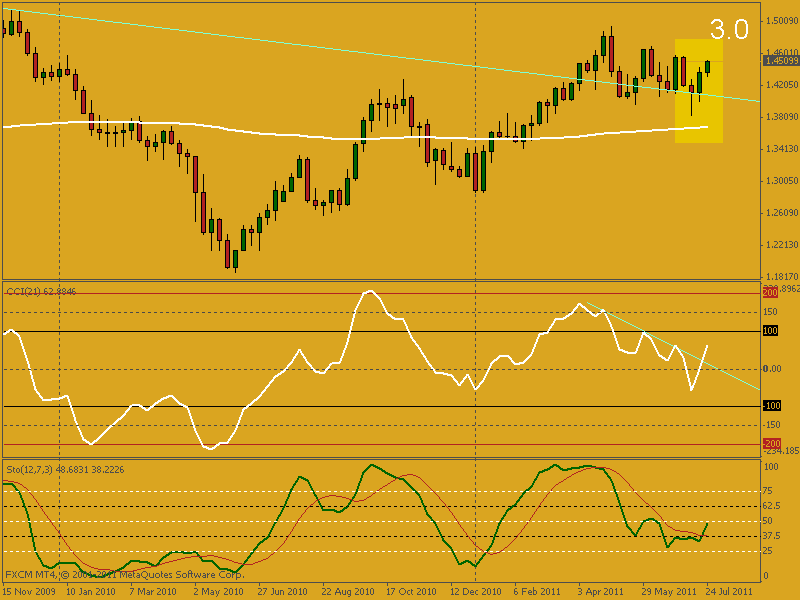Screen dimensions: 800x600
Task: Select the cyan descending trendline on price chart
Action: point(300,44)
